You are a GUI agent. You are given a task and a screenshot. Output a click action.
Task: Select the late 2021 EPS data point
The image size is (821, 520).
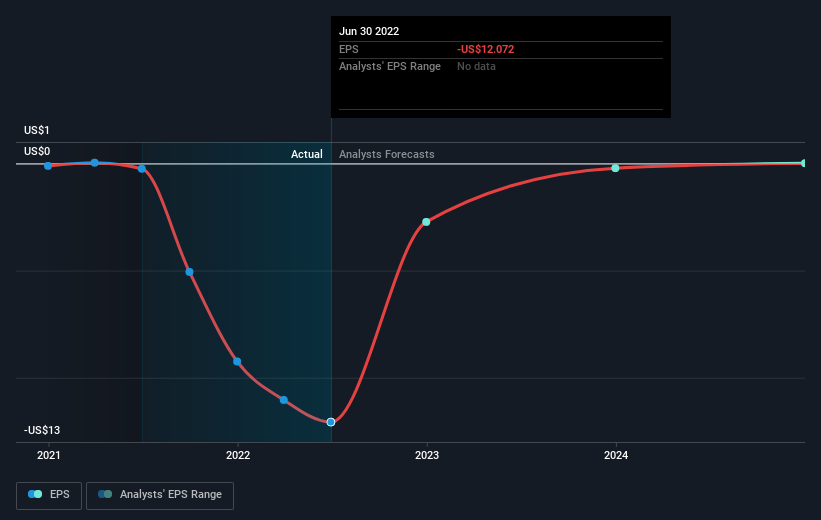[x=190, y=272]
